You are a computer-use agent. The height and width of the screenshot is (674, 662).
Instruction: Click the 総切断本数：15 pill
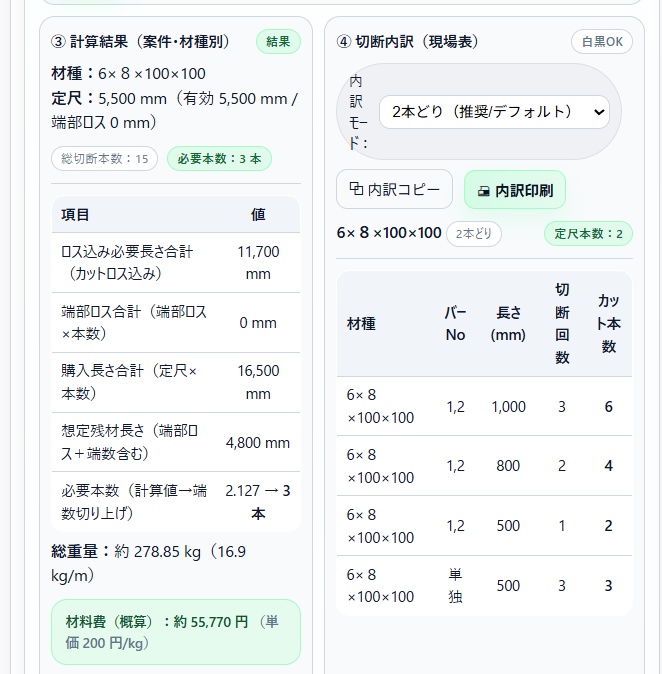104,159
